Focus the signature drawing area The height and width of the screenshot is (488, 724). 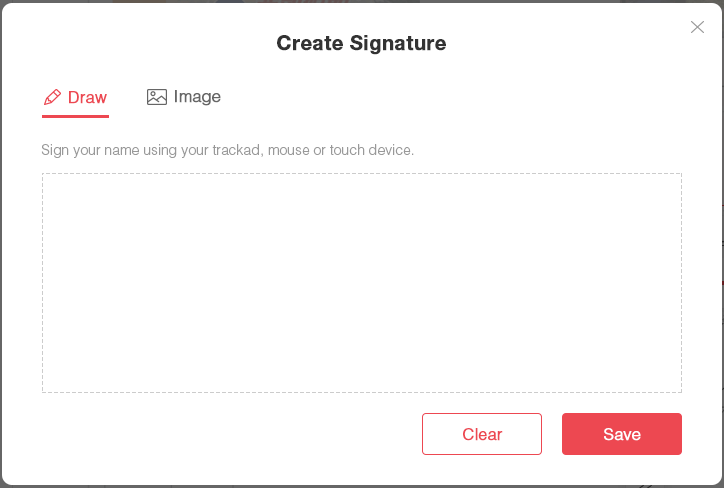coord(361,283)
